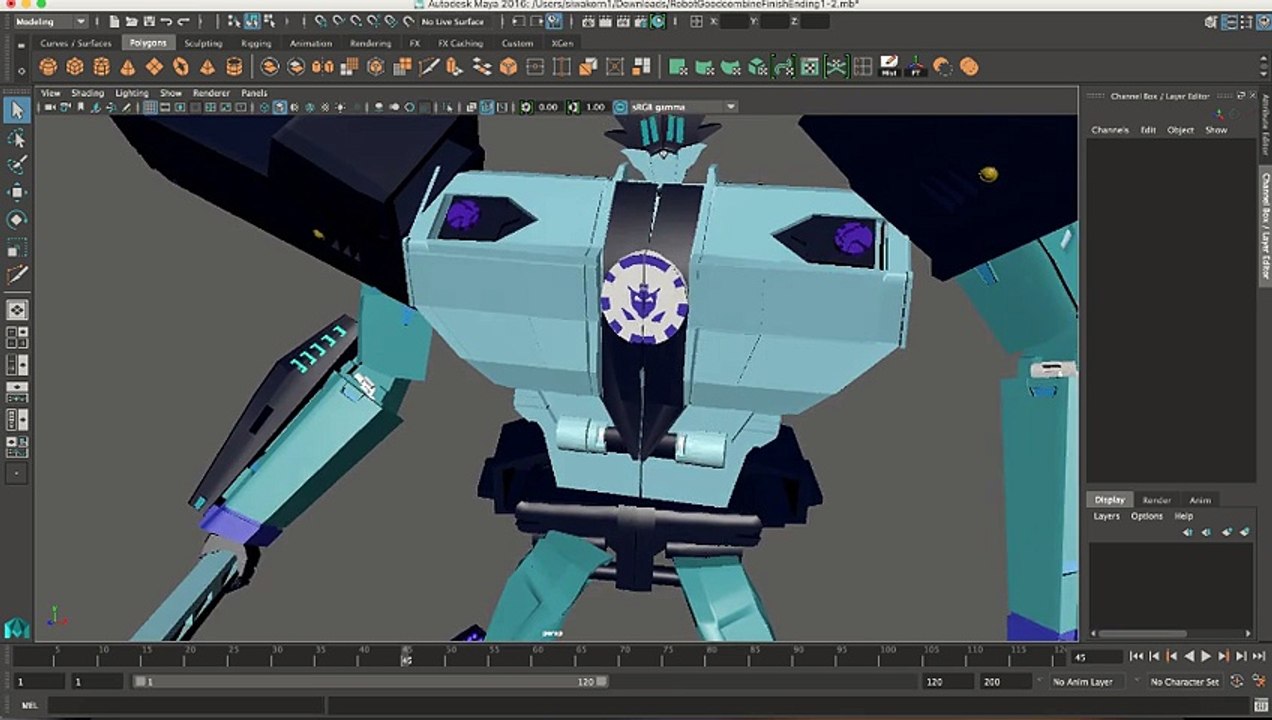Click the Multi-Cut knife shelf icon
Viewport: 1272px width, 720px height.
coord(429,67)
